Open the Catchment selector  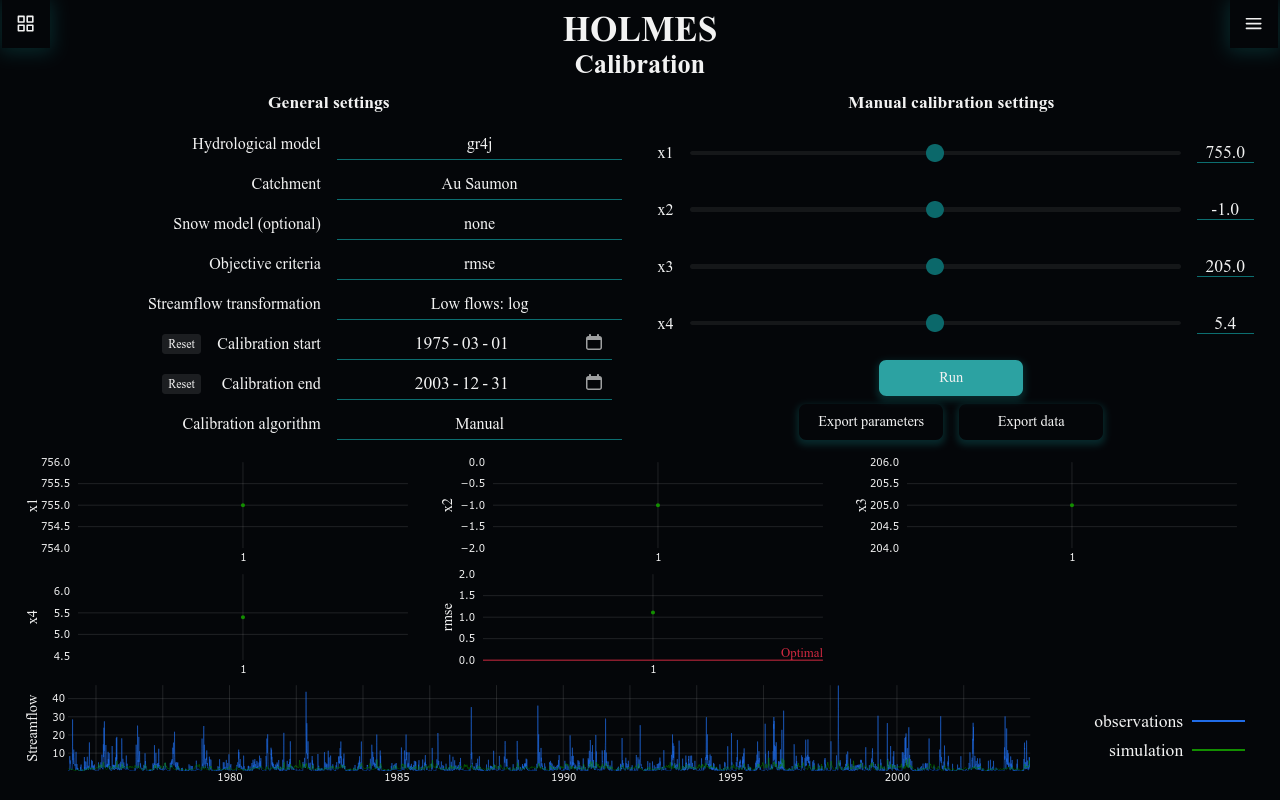479,184
